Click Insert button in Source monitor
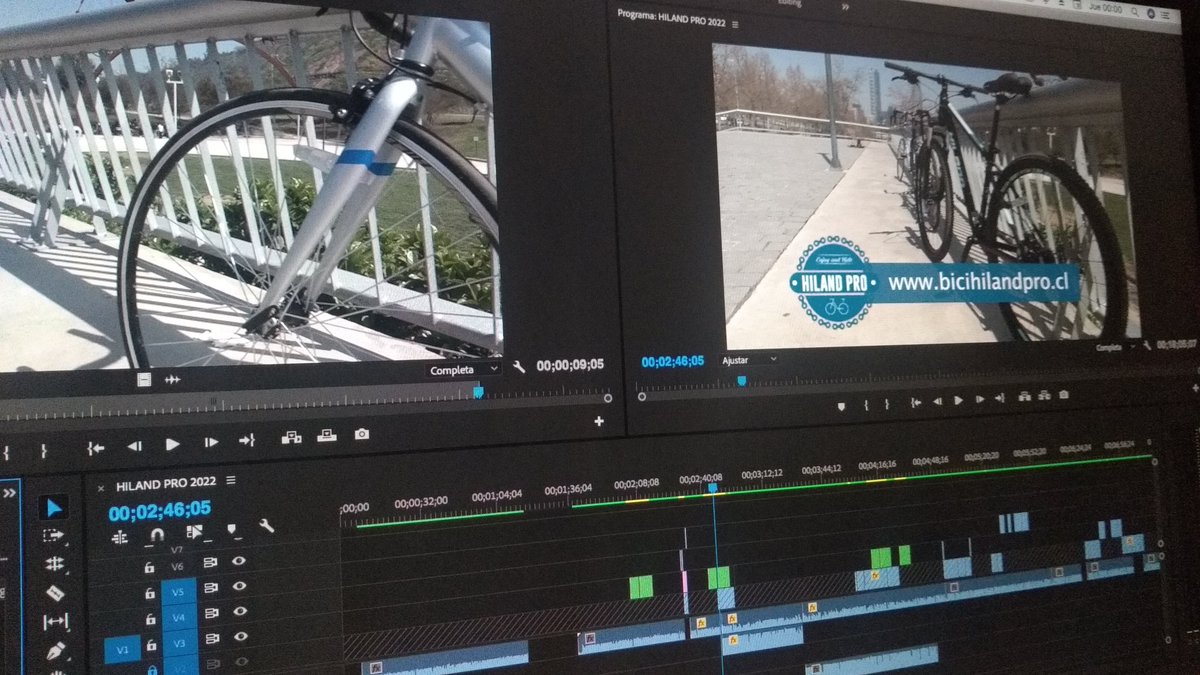The width and height of the screenshot is (1200, 675). click(x=291, y=437)
